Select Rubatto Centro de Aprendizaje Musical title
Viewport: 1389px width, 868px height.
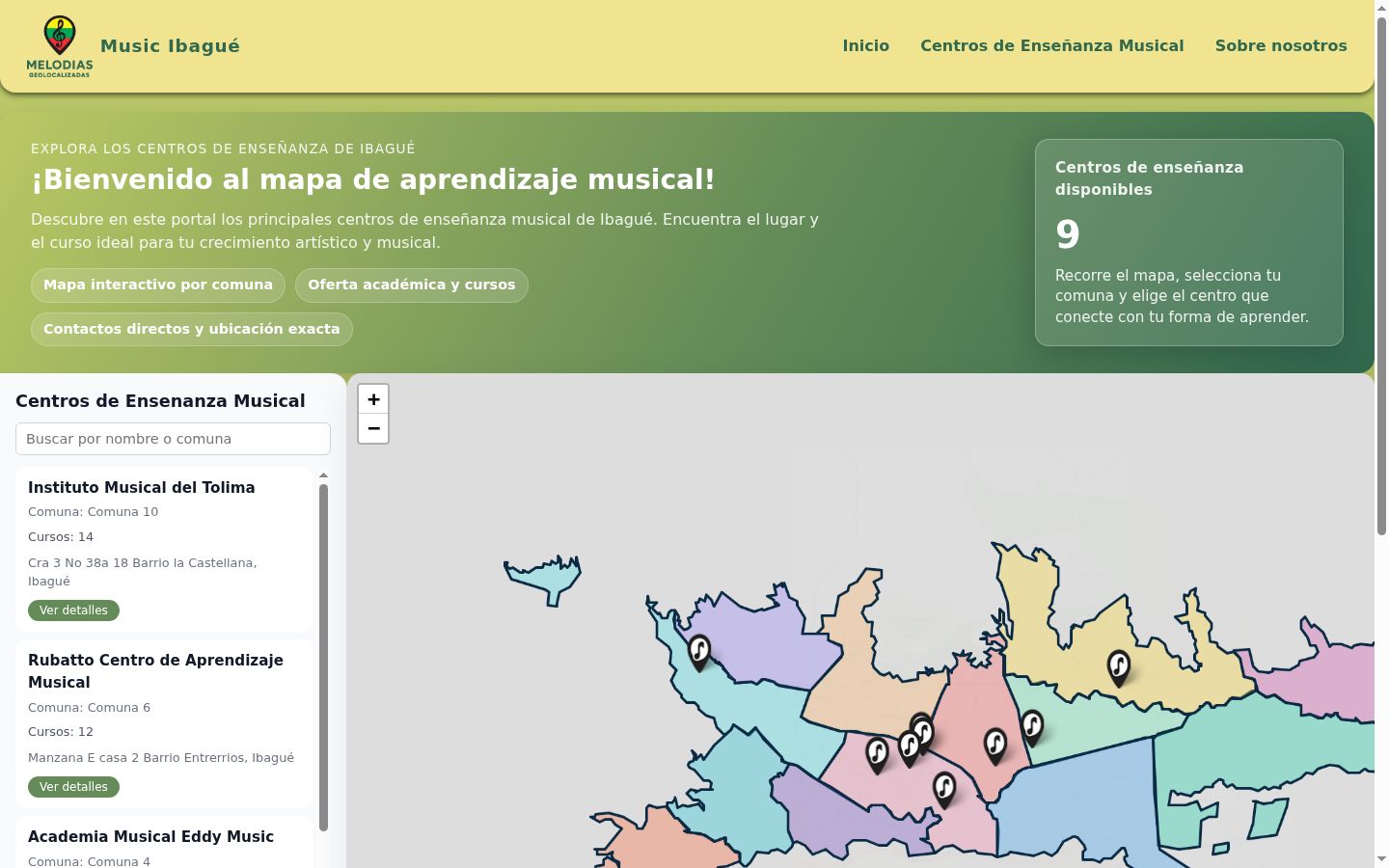(x=155, y=671)
